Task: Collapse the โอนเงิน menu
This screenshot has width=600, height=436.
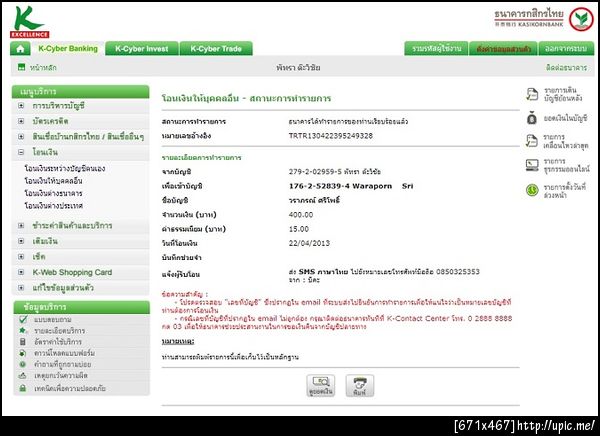Action: 21,152
